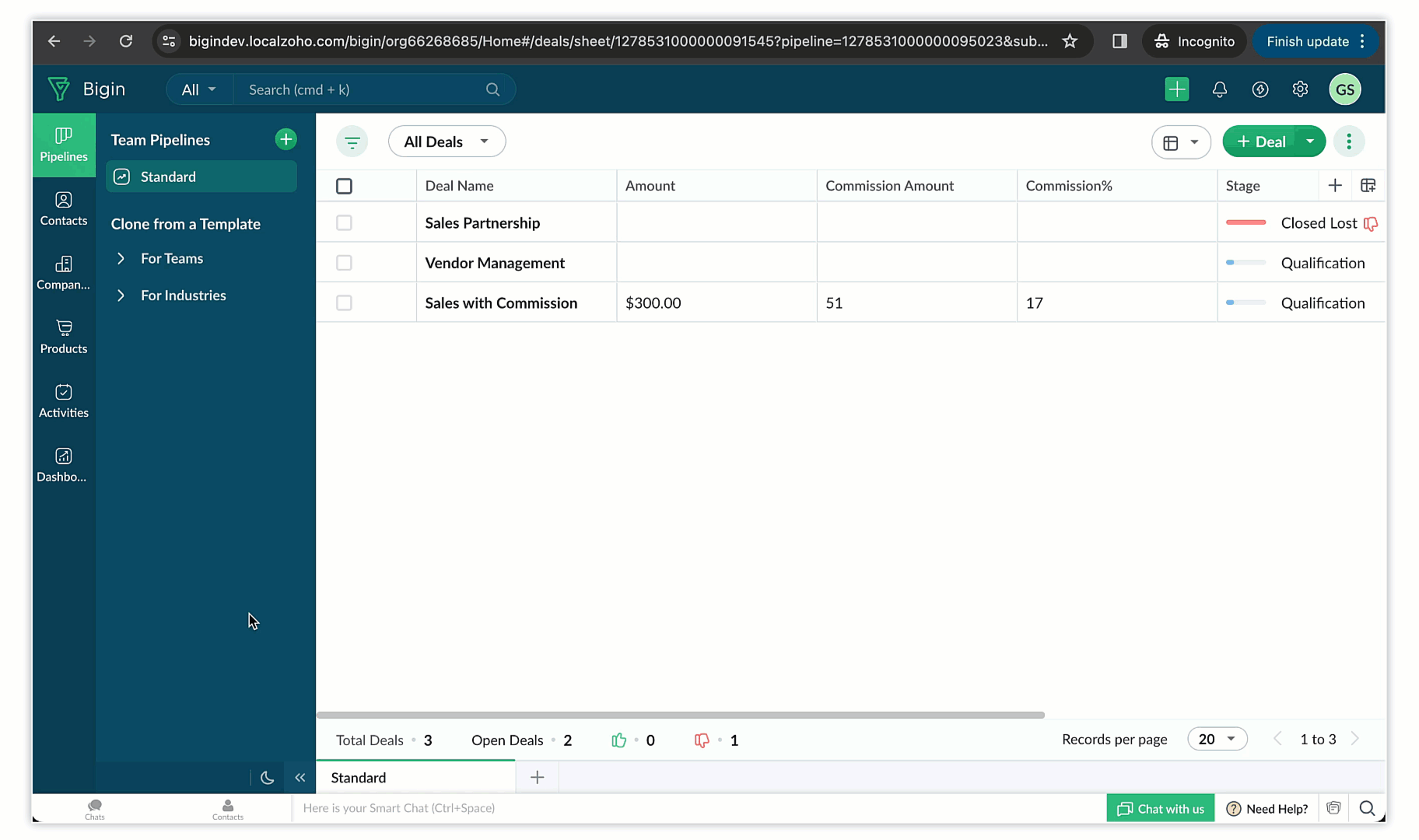Click the Chat with us button

(x=1161, y=809)
